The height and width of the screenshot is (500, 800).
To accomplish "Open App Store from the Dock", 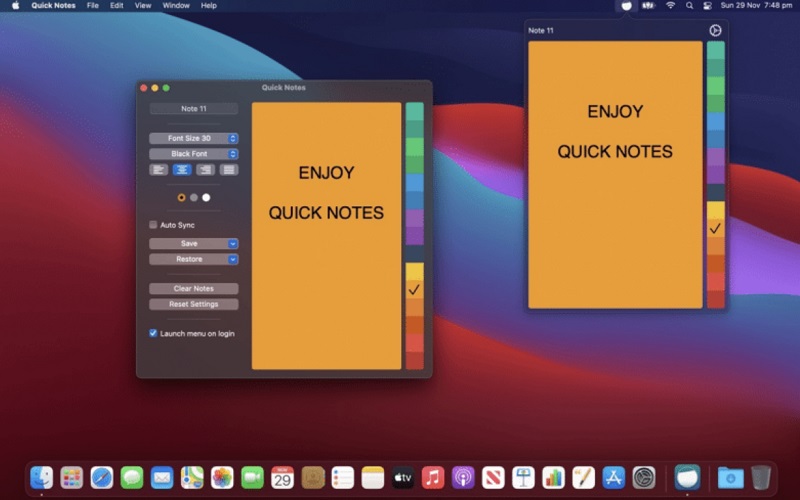I will coord(613,478).
